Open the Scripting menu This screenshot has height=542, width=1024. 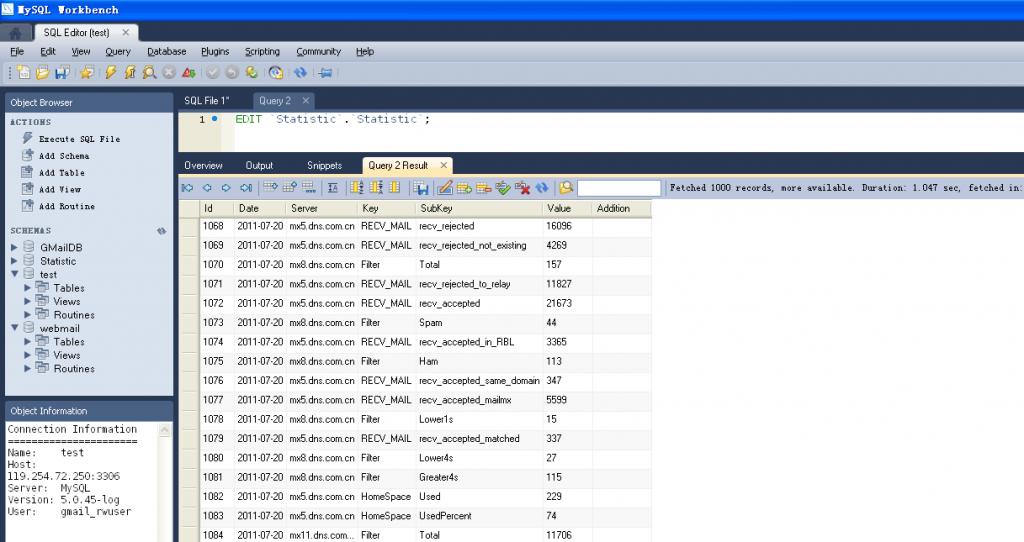click(x=262, y=52)
